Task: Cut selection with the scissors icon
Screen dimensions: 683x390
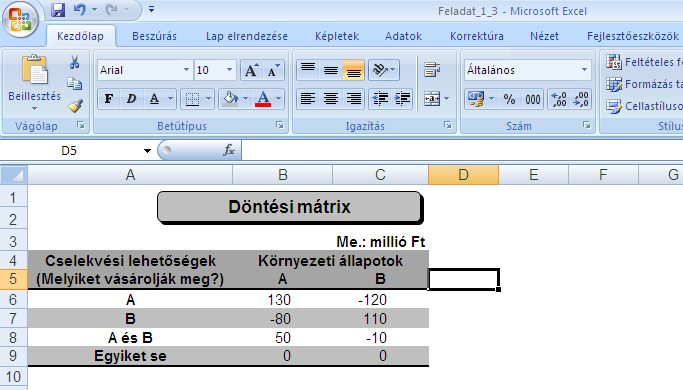Action: [74, 62]
